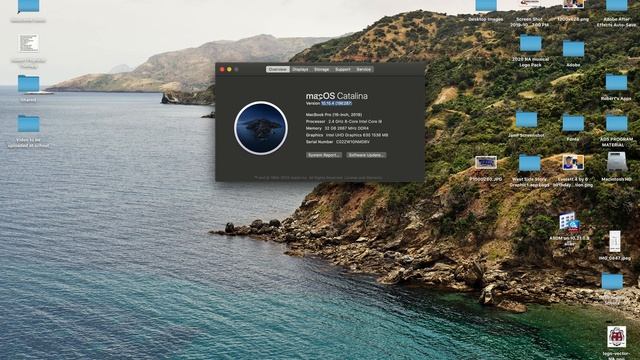Click the MacBook Pro model line
The image size is (640, 360).
pos(334,115)
